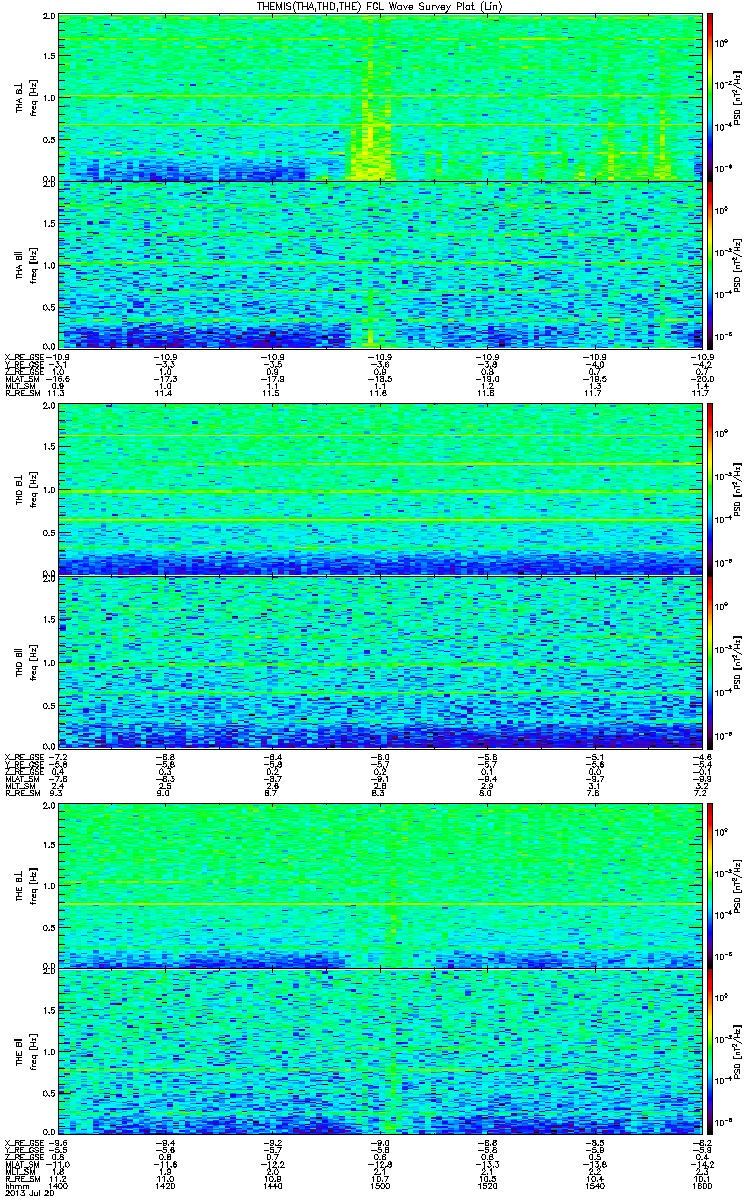Click 'PSD [nT²/Hz]' label next to THA B⊥ color bar
The width and height of the screenshot is (750, 1200).
pyautogui.click(x=739, y=97)
